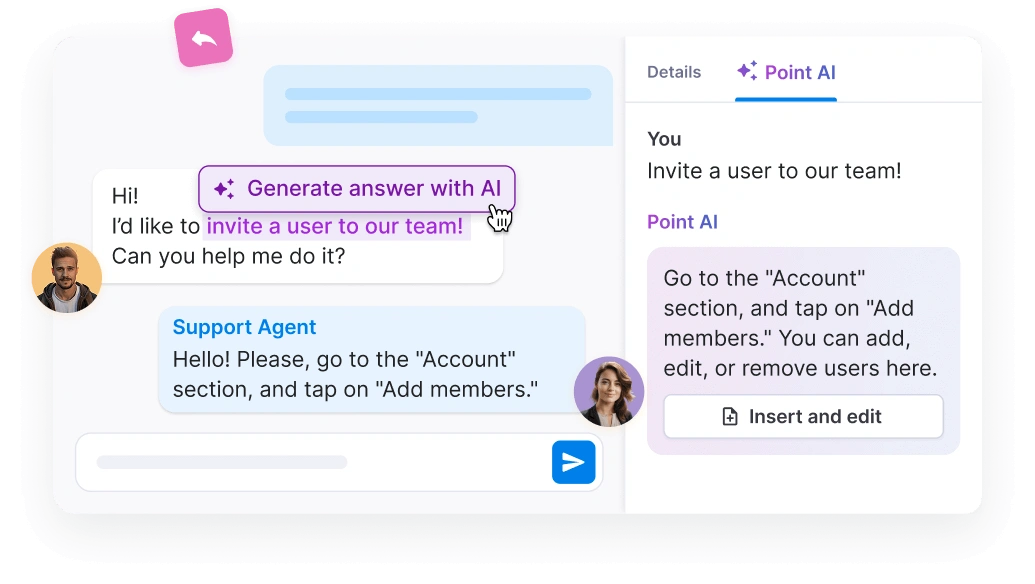Image resolution: width=1035 pixels, height=584 pixels.
Task: Open the bearded customer's avatar
Action: 66,278
